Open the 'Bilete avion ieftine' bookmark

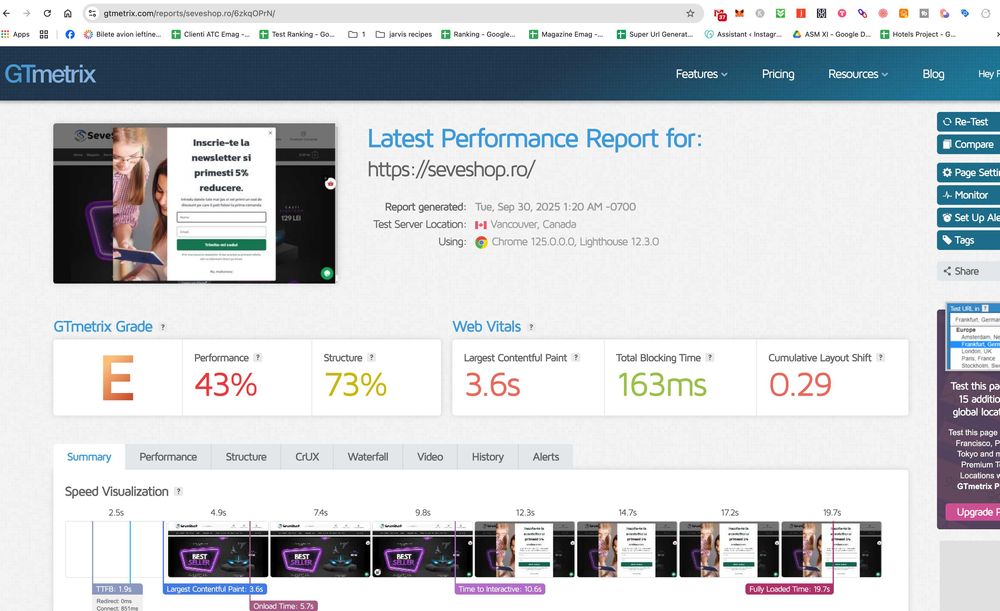(122, 34)
